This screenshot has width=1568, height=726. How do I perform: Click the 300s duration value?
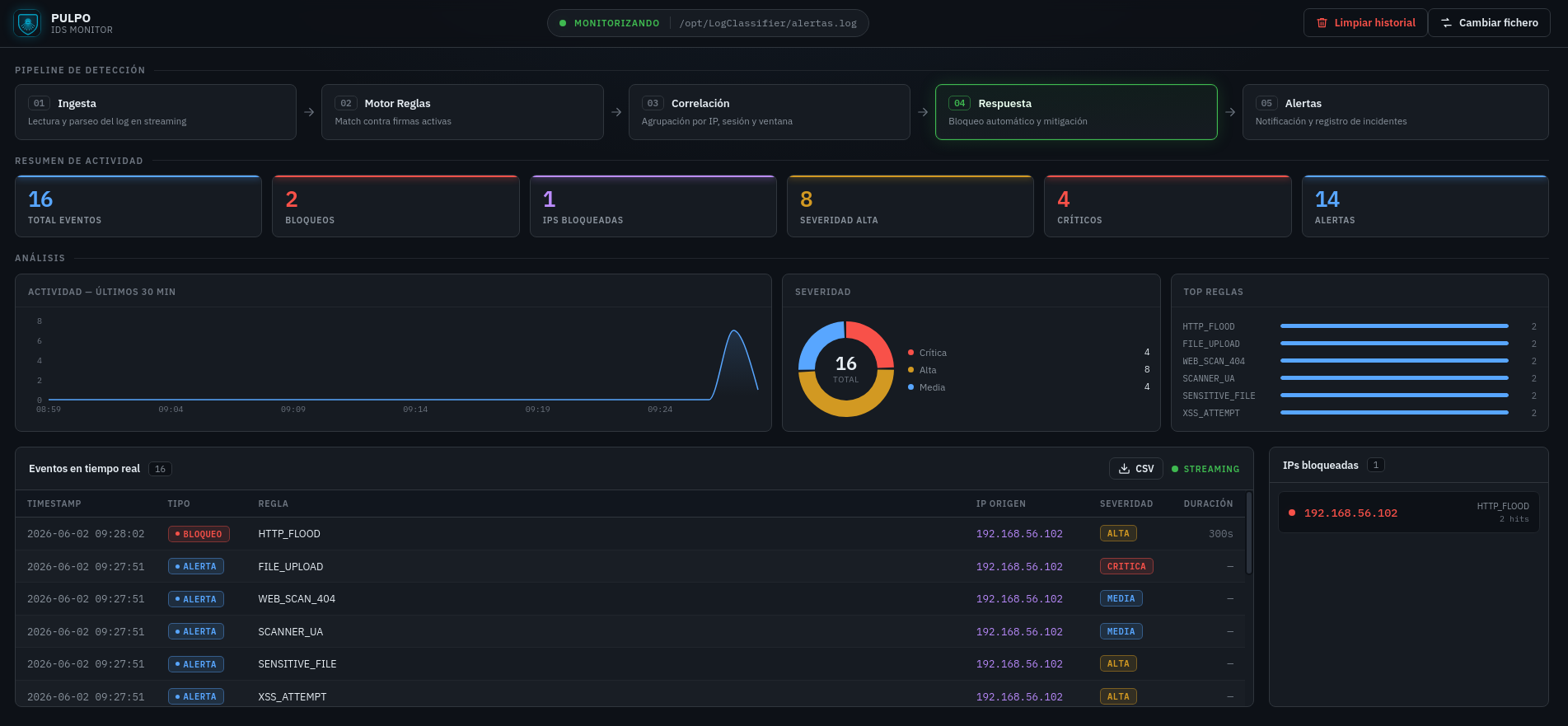click(x=1221, y=534)
